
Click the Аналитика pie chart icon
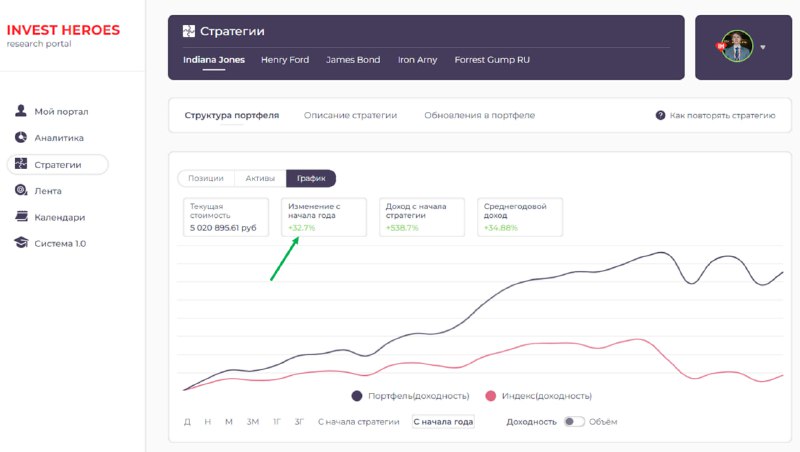click(21, 137)
